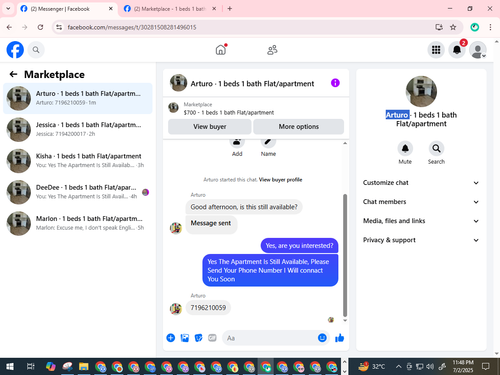Expand the Chat members section
The height and width of the screenshot is (375, 500).
click(421, 202)
